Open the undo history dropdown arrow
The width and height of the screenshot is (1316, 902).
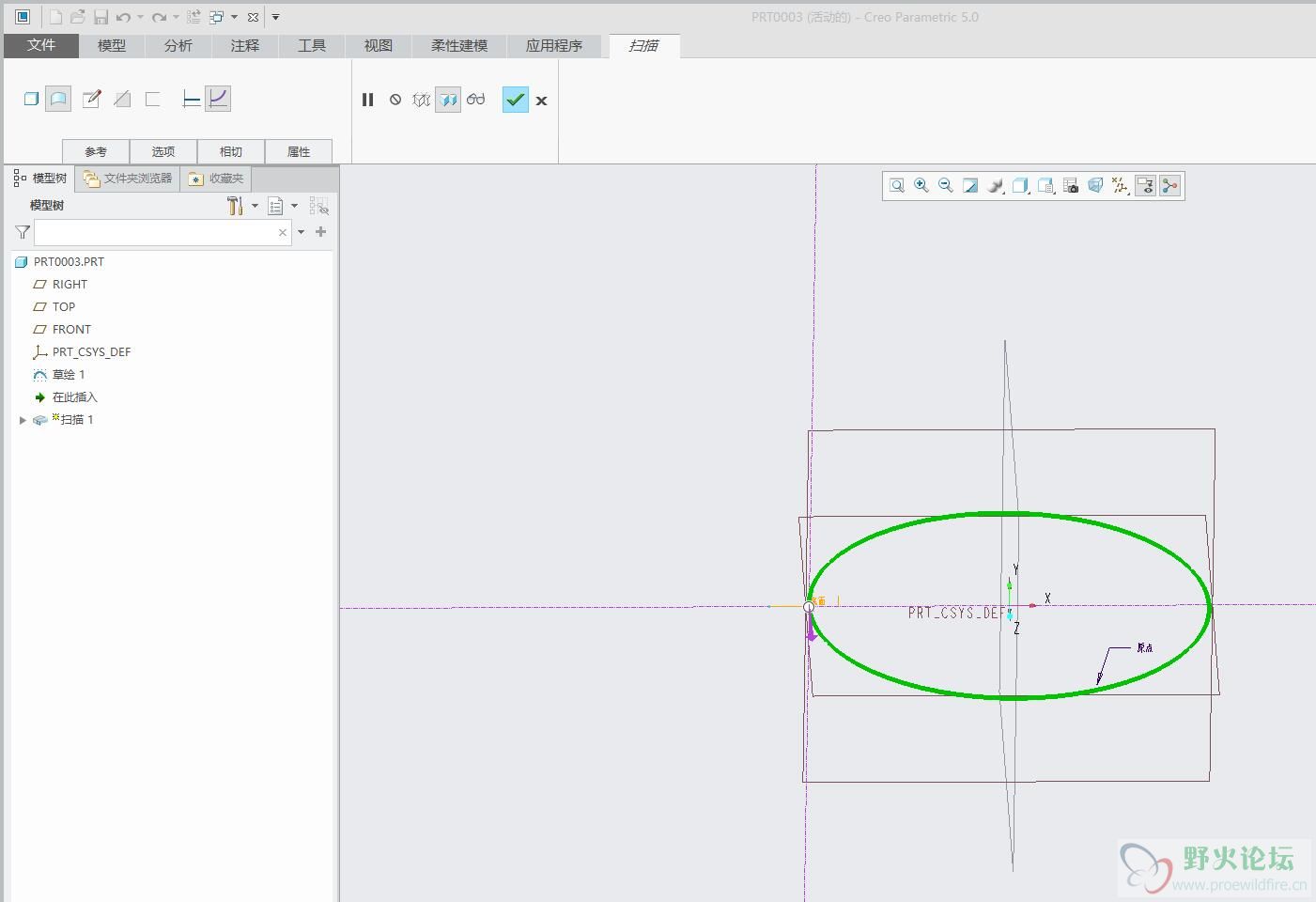coord(140,17)
